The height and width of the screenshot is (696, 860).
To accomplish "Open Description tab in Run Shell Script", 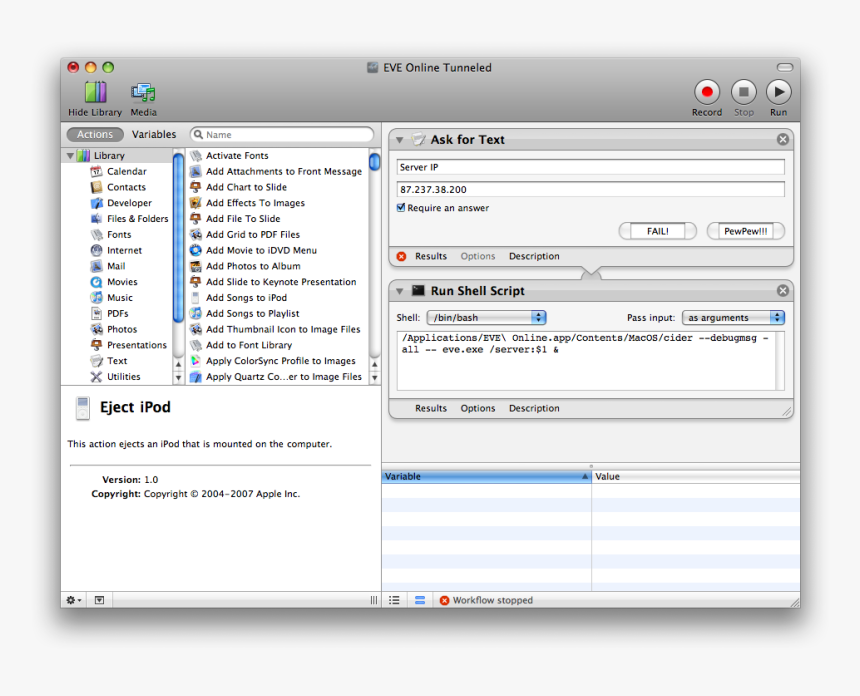I will coord(534,408).
